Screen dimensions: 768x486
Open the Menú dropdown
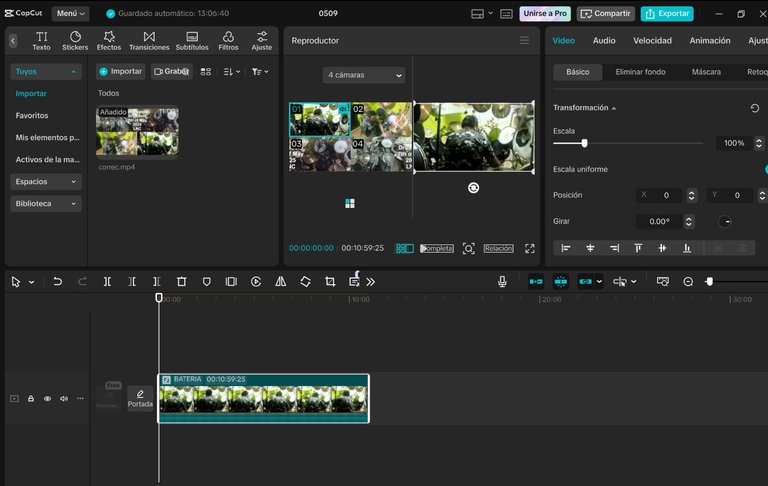(x=71, y=13)
